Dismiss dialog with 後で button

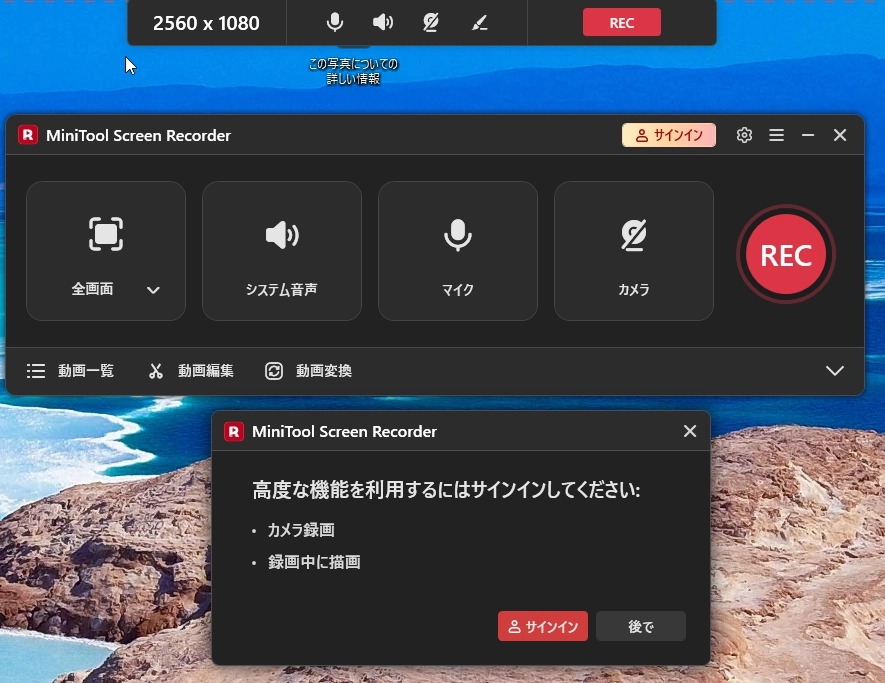641,627
